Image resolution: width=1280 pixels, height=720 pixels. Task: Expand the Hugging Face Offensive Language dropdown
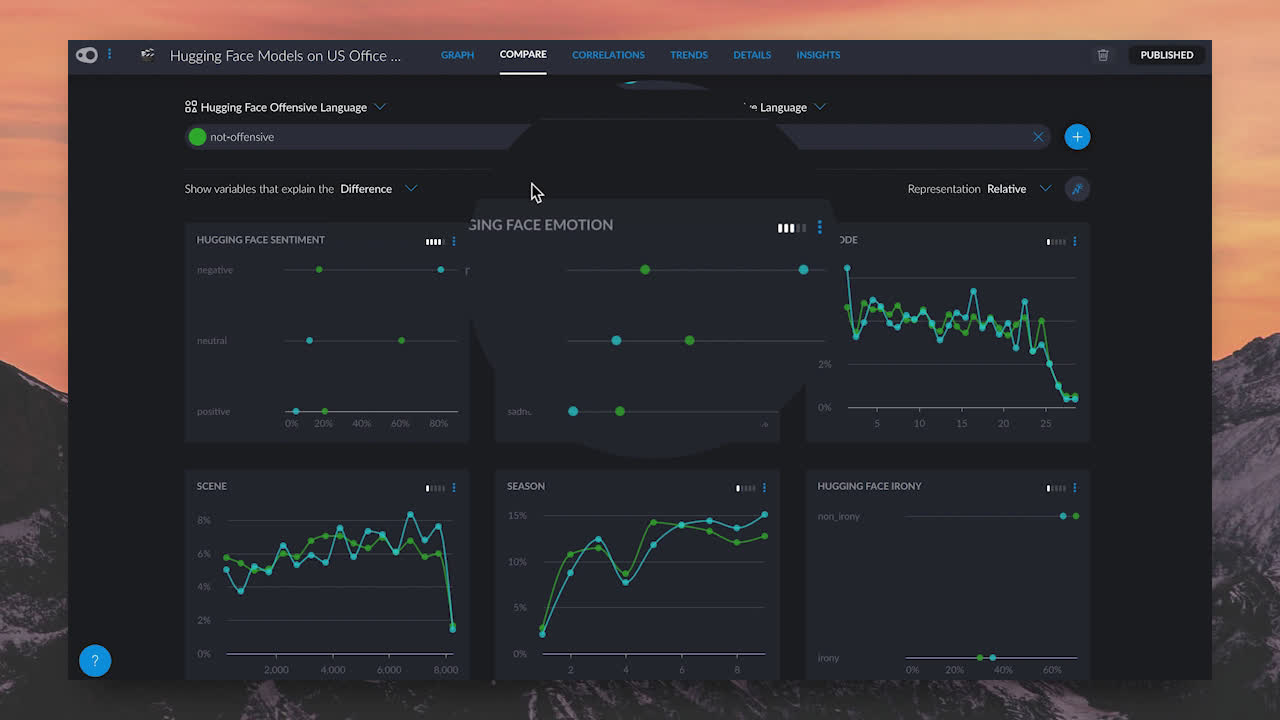point(380,107)
